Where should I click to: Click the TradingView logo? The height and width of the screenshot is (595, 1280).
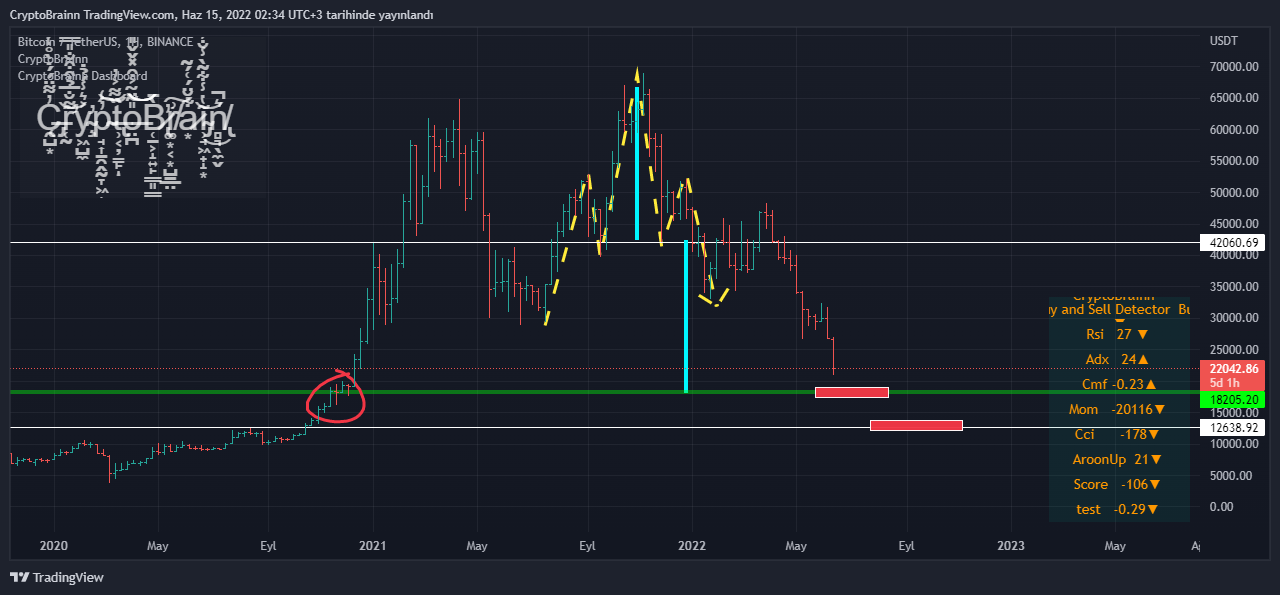(57, 577)
